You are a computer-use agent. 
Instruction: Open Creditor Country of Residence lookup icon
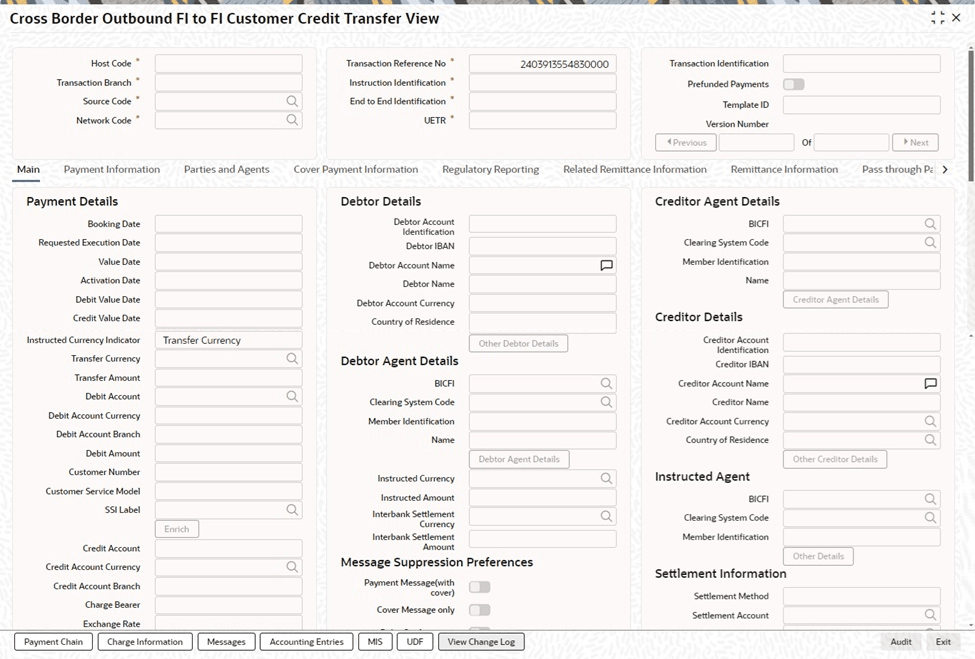point(930,440)
